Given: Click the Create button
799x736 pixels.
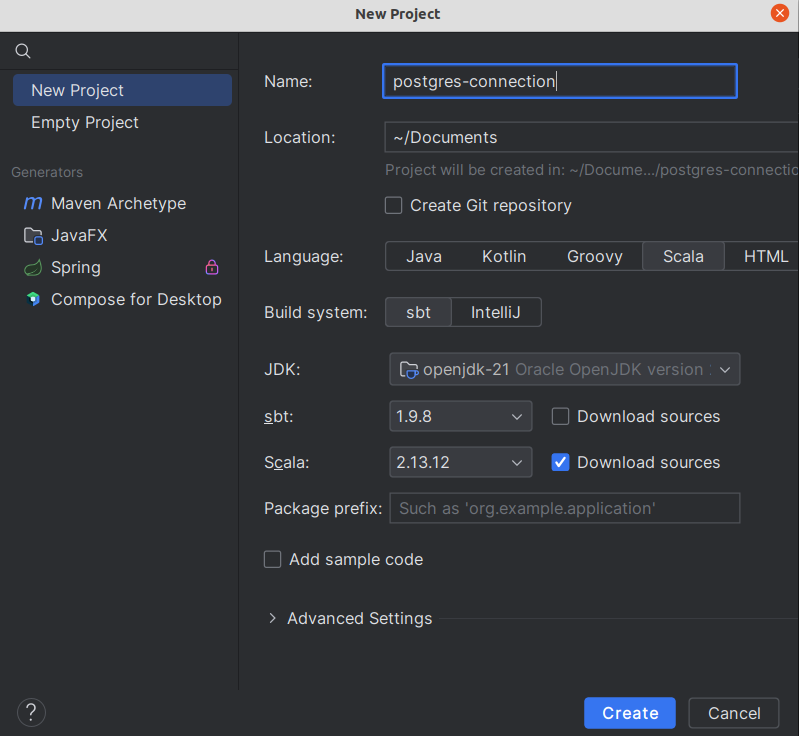Looking at the screenshot, I should (630, 713).
